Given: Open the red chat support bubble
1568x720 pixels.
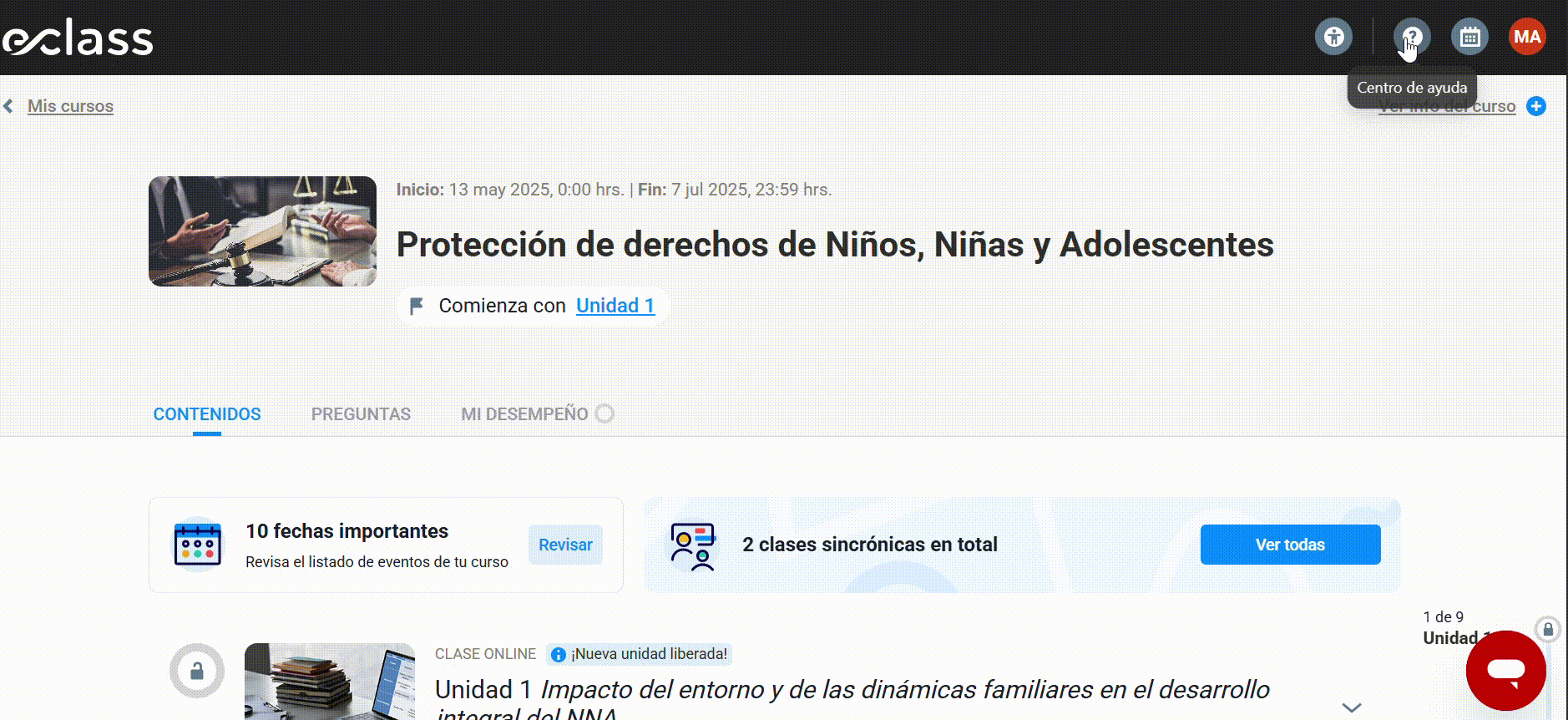Looking at the screenshot, I should click(x=1506, y=671).
